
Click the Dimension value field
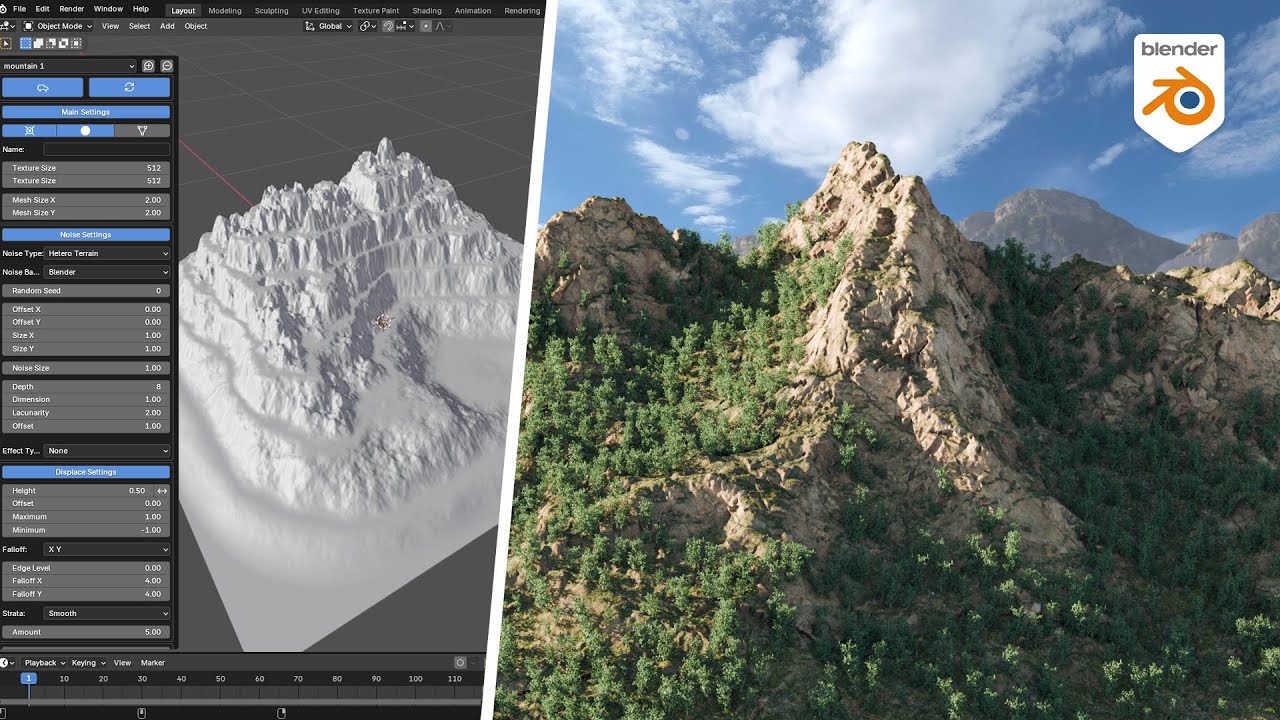[x=86, y=399]
